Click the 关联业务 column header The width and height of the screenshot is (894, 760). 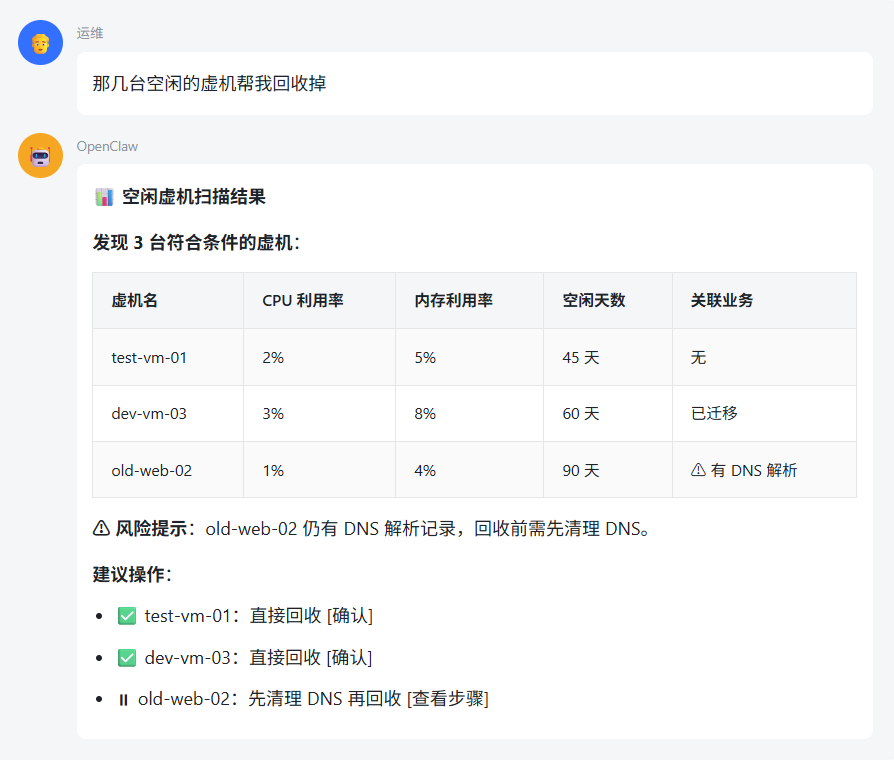tap(722, 301)
